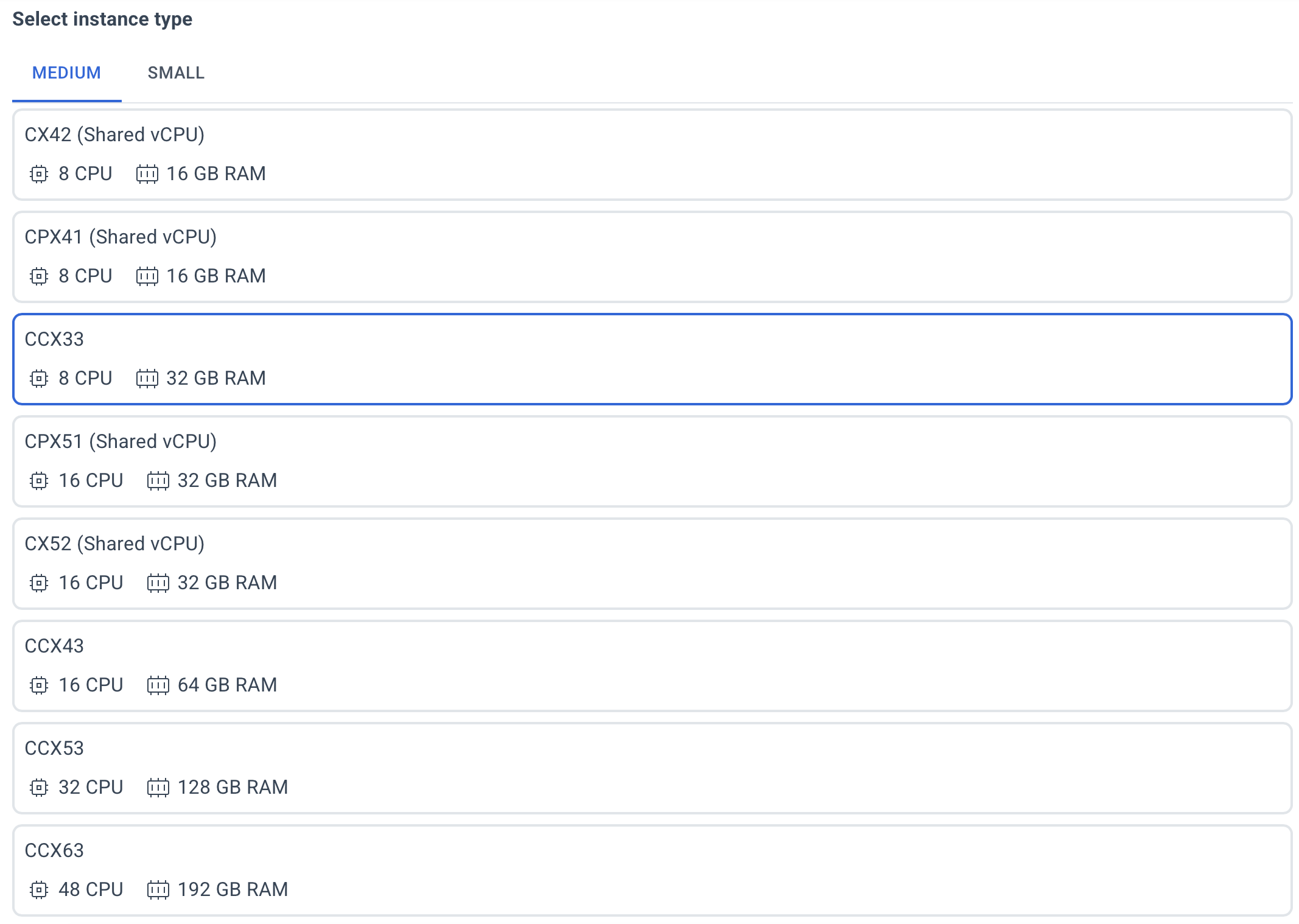1299x924 pixels.
Task: Choose the CX42 (Shared vCPU) instance
Action: click(x=652, y=155)
